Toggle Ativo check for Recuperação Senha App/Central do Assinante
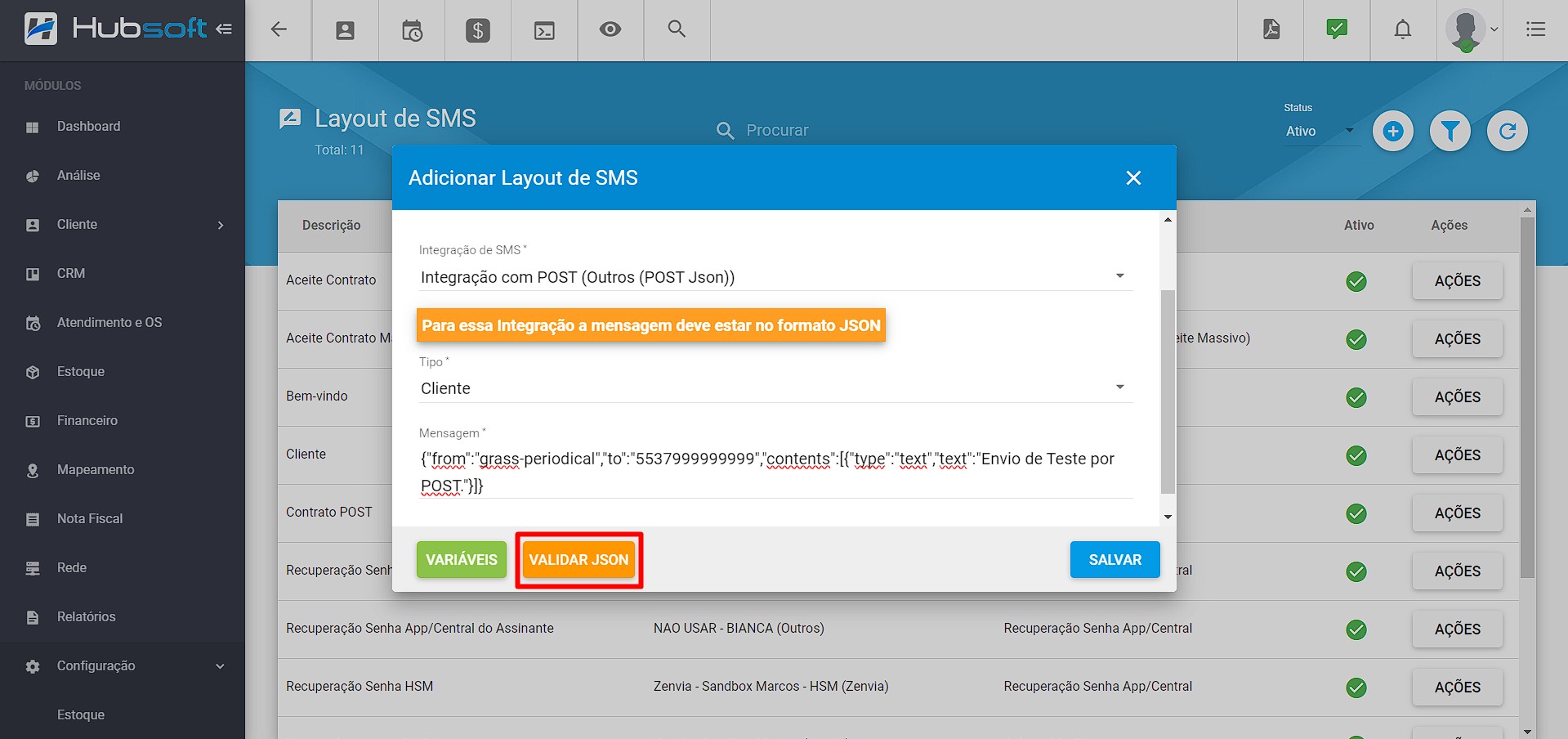The width and height of the screenshot is (1568, 739). (1356, 629)
